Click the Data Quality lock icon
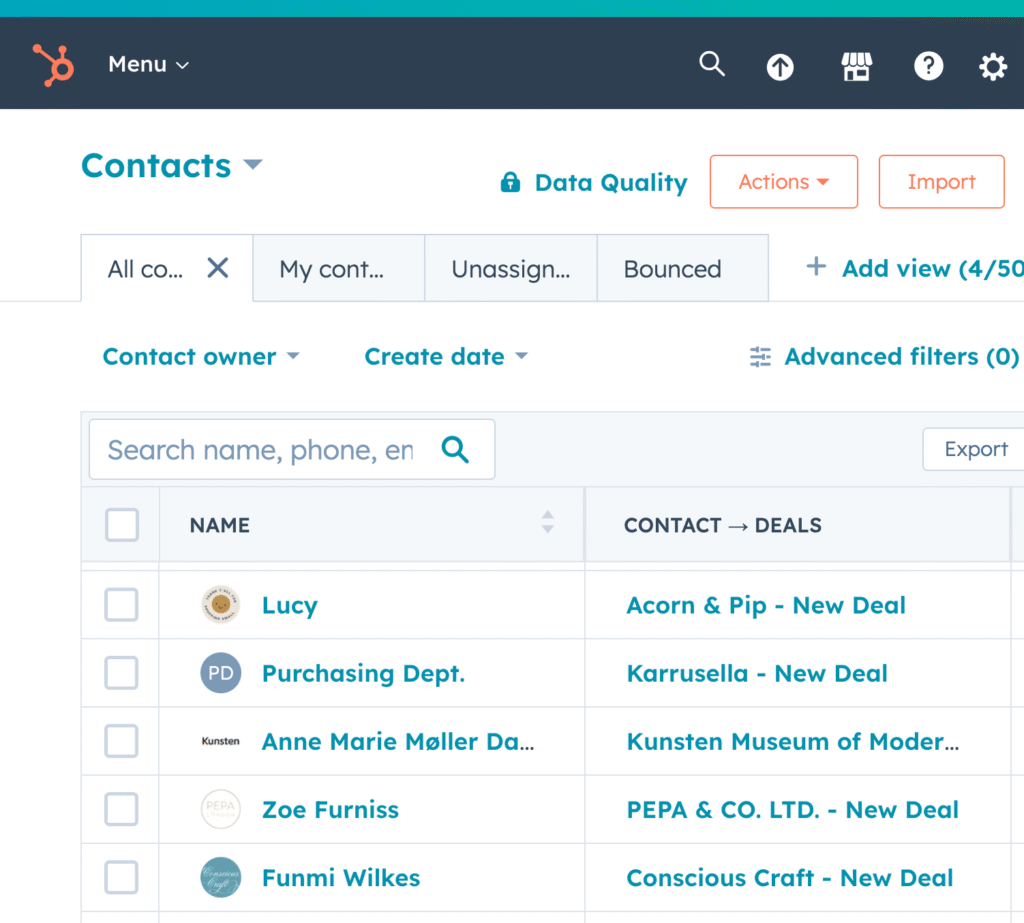 click(x=511, y=182)
